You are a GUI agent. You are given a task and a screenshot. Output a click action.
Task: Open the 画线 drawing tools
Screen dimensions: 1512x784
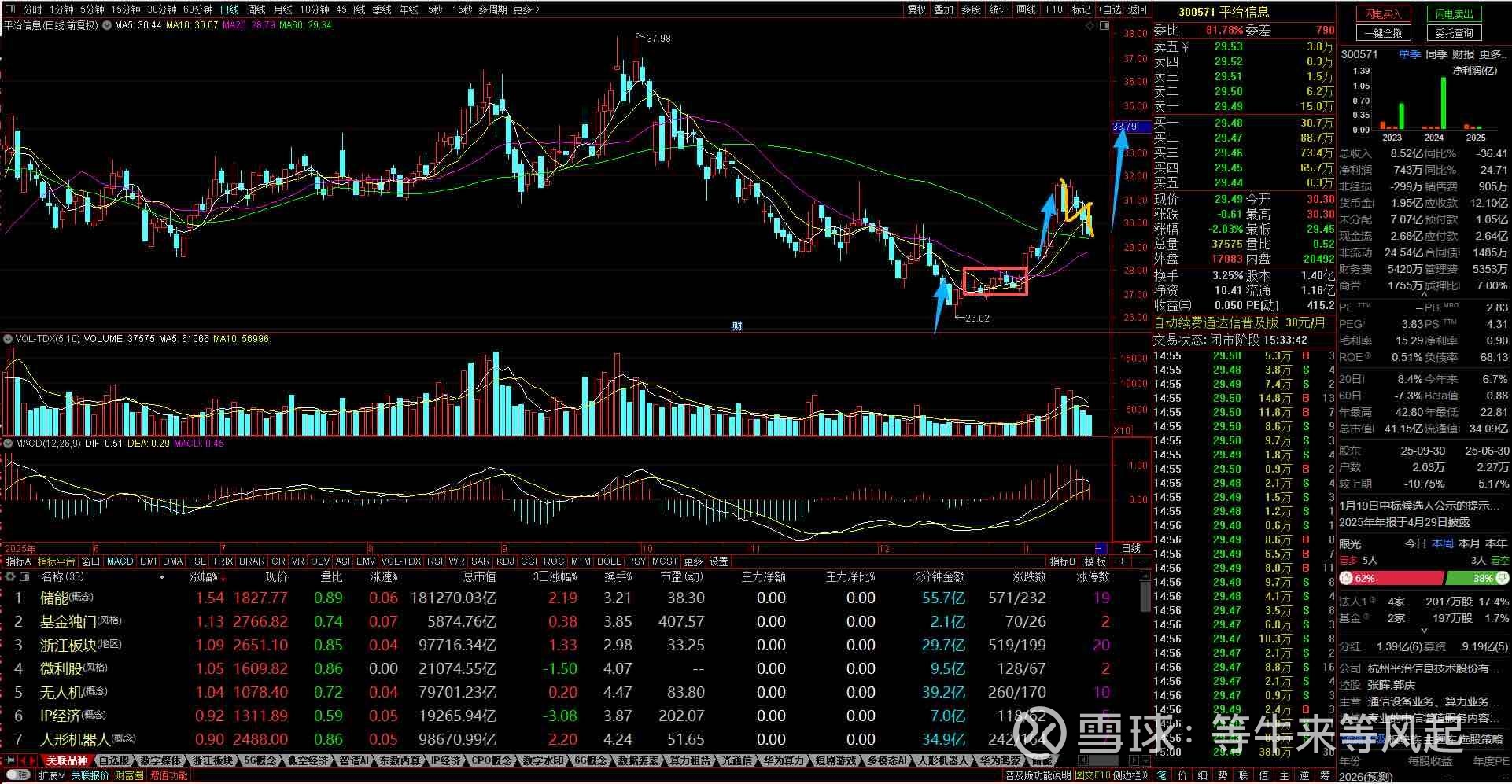(x=1027, y=9)
